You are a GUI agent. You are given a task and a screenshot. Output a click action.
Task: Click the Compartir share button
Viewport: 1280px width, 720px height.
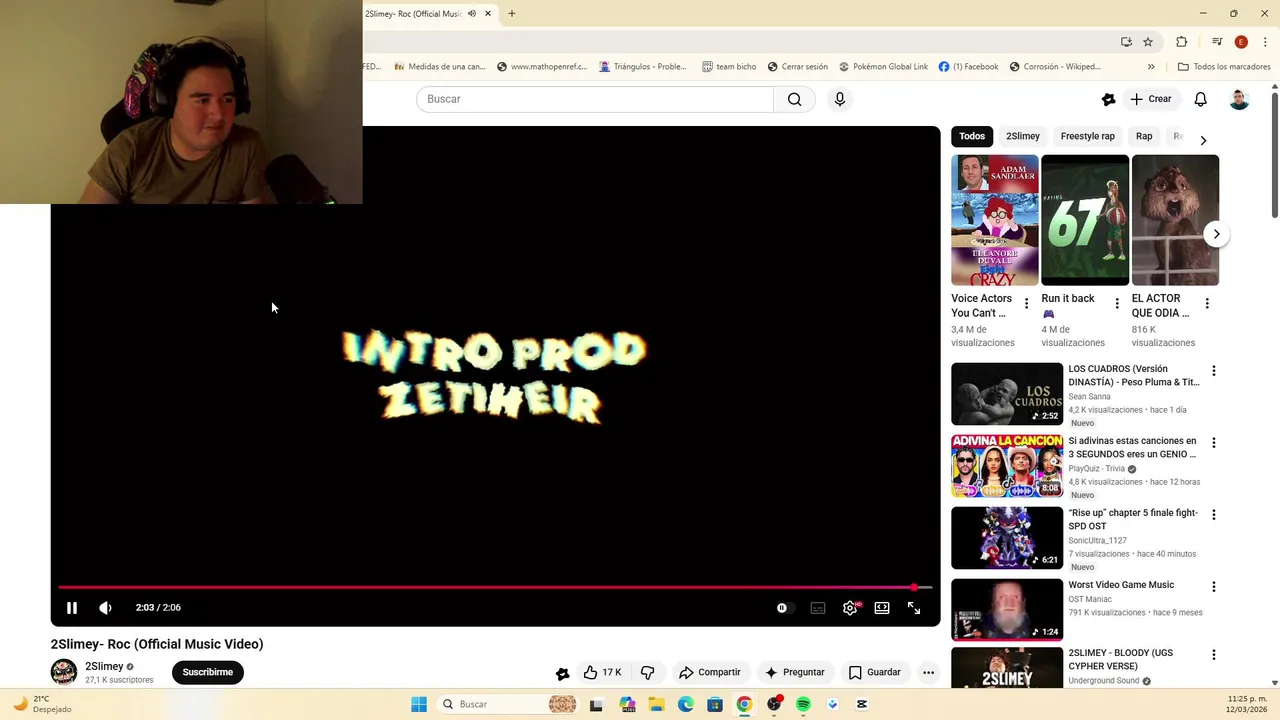(710, 672)
